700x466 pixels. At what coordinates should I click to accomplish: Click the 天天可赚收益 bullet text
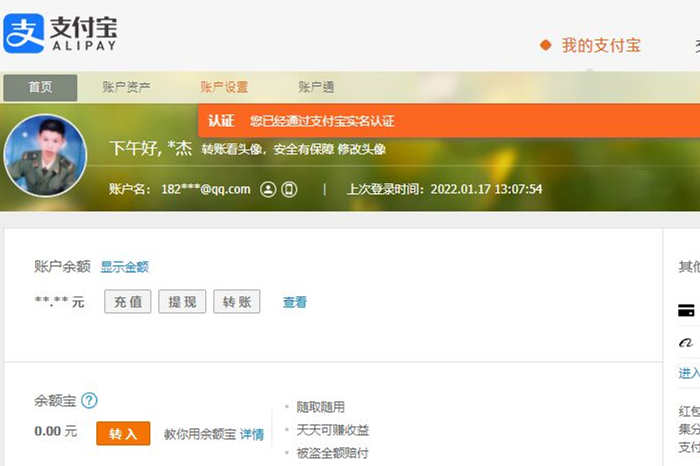333,430
